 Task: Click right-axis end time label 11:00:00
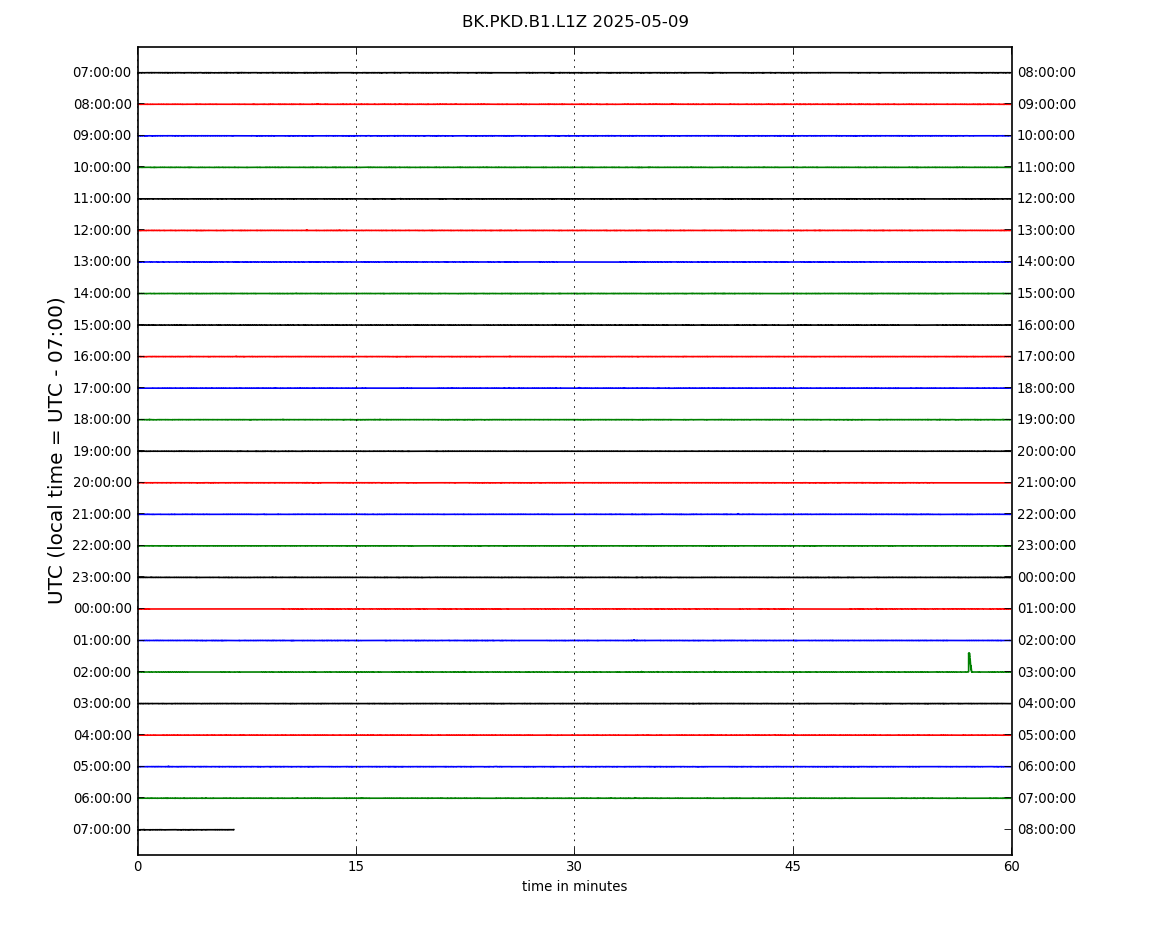[1047, 167]
